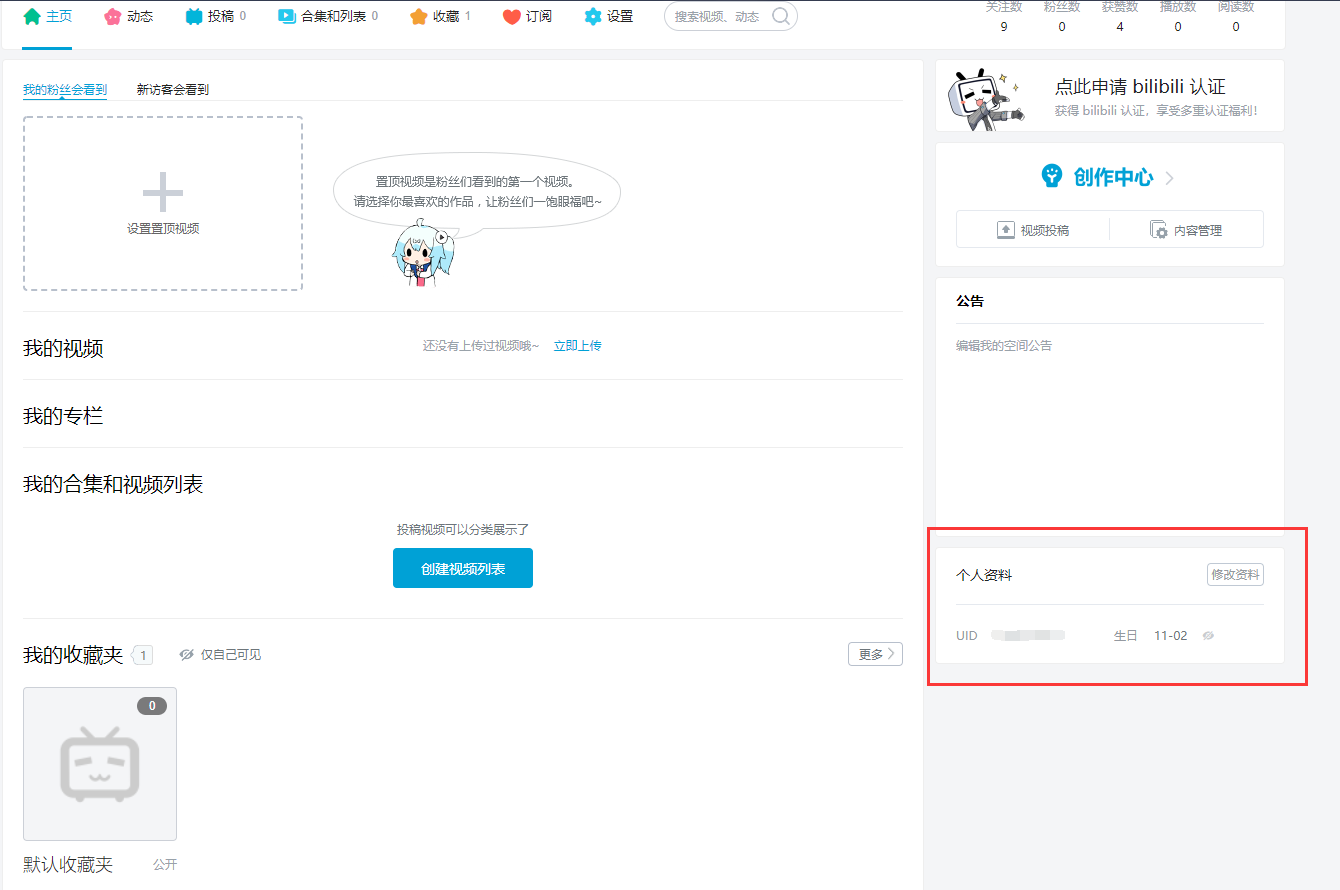The height and width of the screenshot is (890, 1340).
Task: Toggle birthday visibility with the eye icon
Action: point(1207,635)
